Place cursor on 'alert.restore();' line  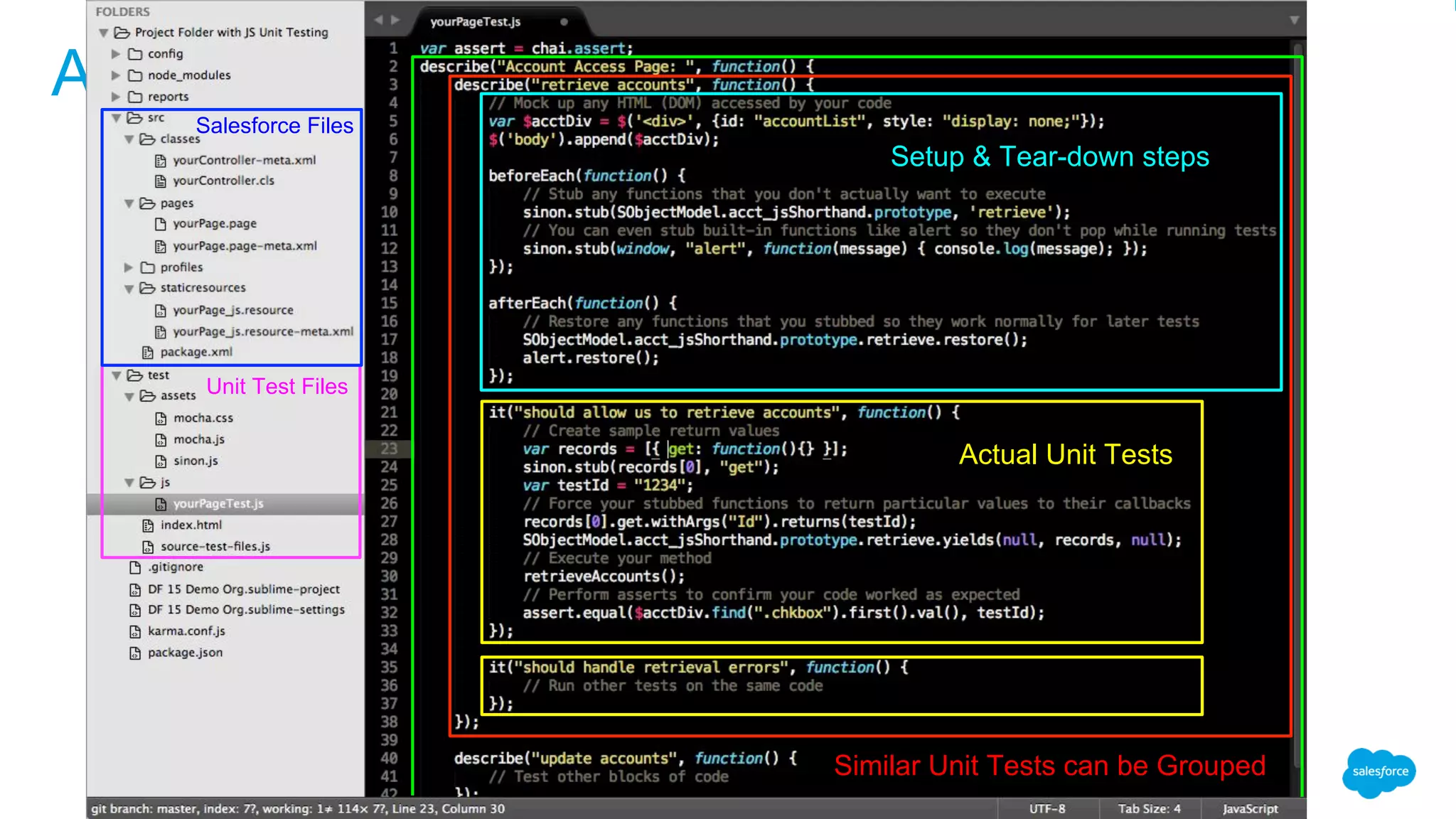pos(591,358)
